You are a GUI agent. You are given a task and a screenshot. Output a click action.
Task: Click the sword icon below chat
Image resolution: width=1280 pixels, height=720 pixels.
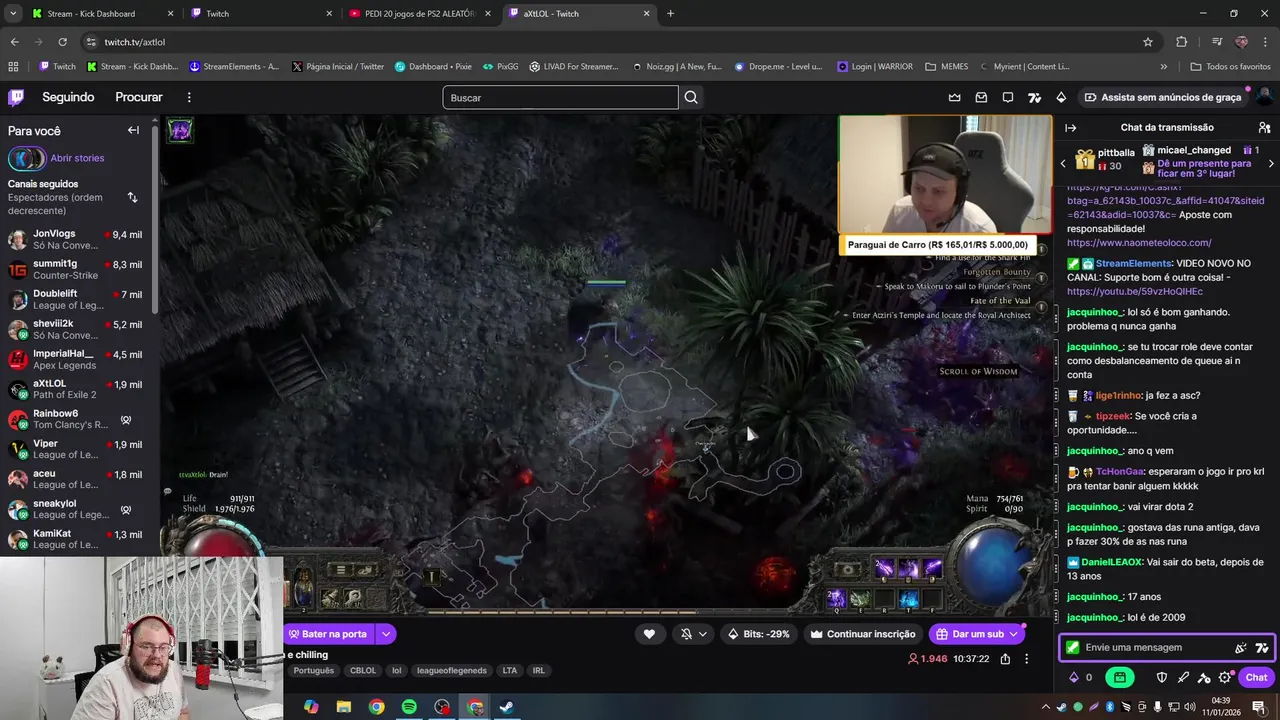point(1183,677)
